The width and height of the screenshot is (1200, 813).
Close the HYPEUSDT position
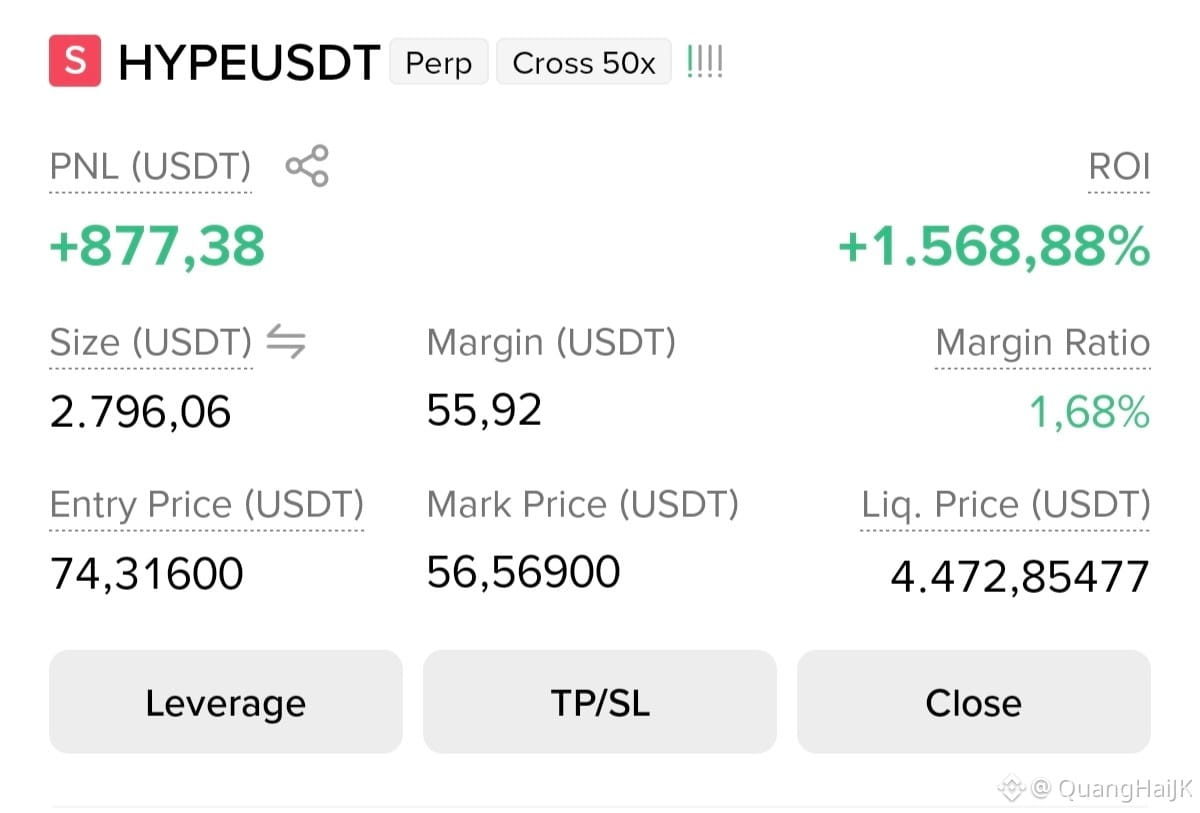974,702
